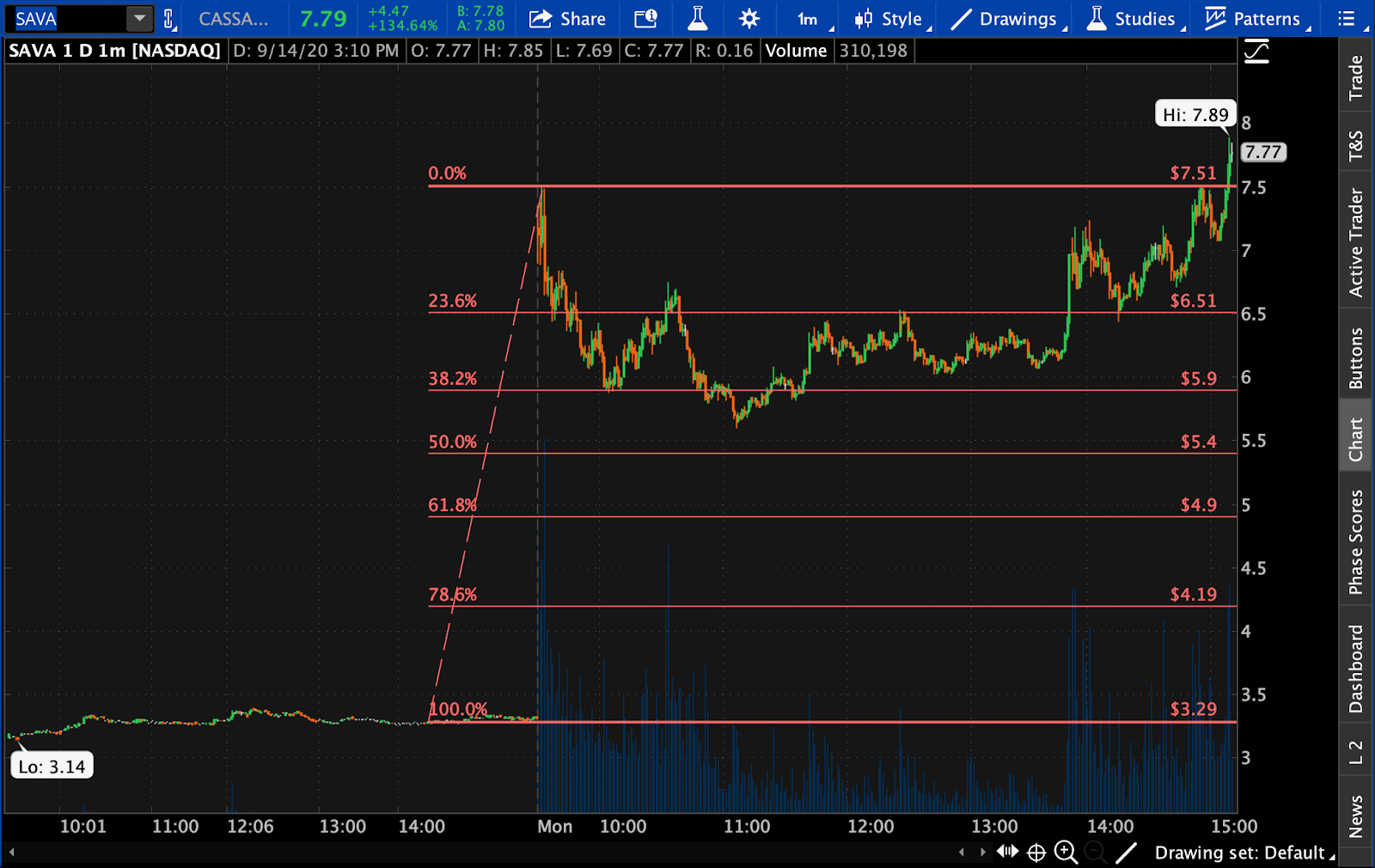Click the Hi: 7.89 price bubble
The width and height of the screenshot is (1375, 868).
[x=1195, y=114]
